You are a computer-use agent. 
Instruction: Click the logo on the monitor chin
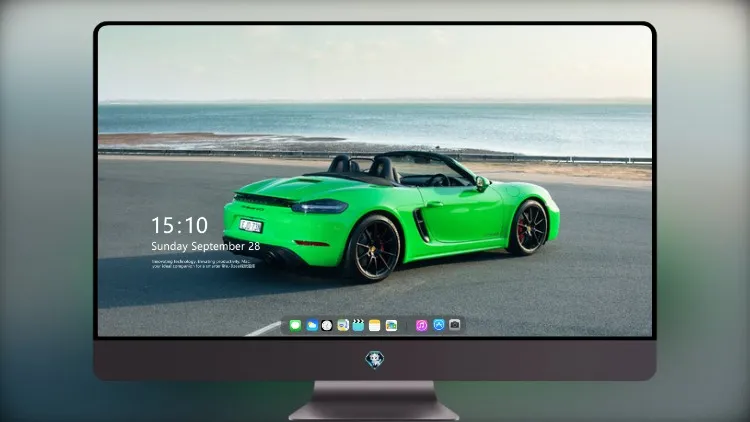click(x=375, y=360)
